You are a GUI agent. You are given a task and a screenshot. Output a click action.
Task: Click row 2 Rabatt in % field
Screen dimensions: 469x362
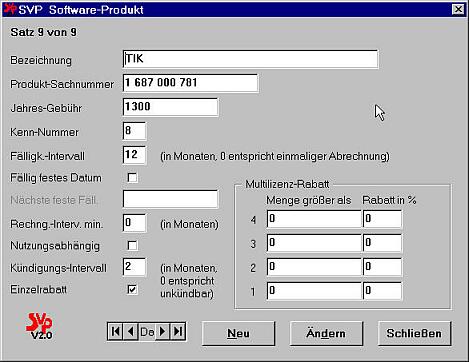click(x=382, y=267)
